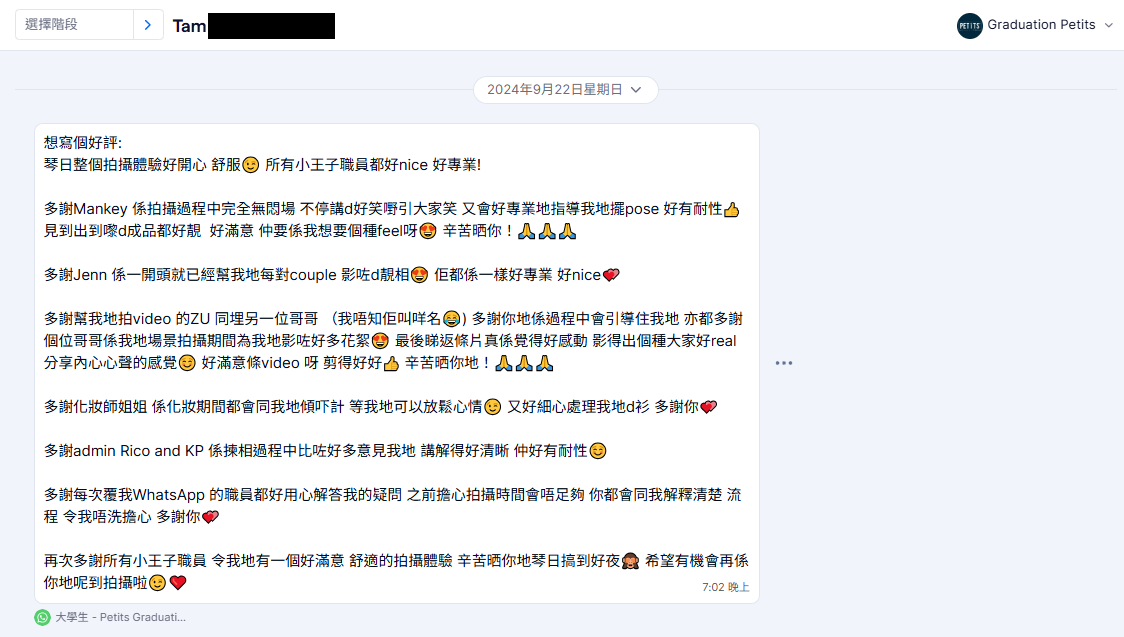Select the 想寫個好評 opening line

[x=83, y=143]
